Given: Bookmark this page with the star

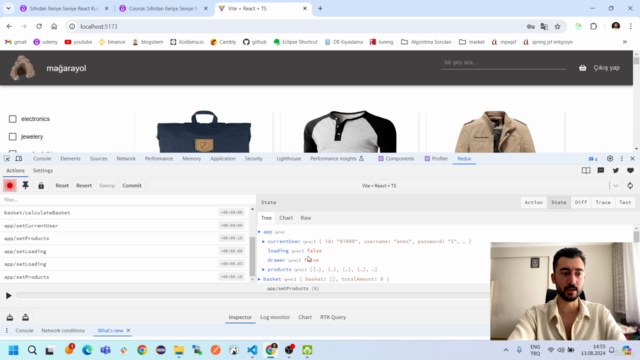Looking at the screenshot, I should 557,27.
